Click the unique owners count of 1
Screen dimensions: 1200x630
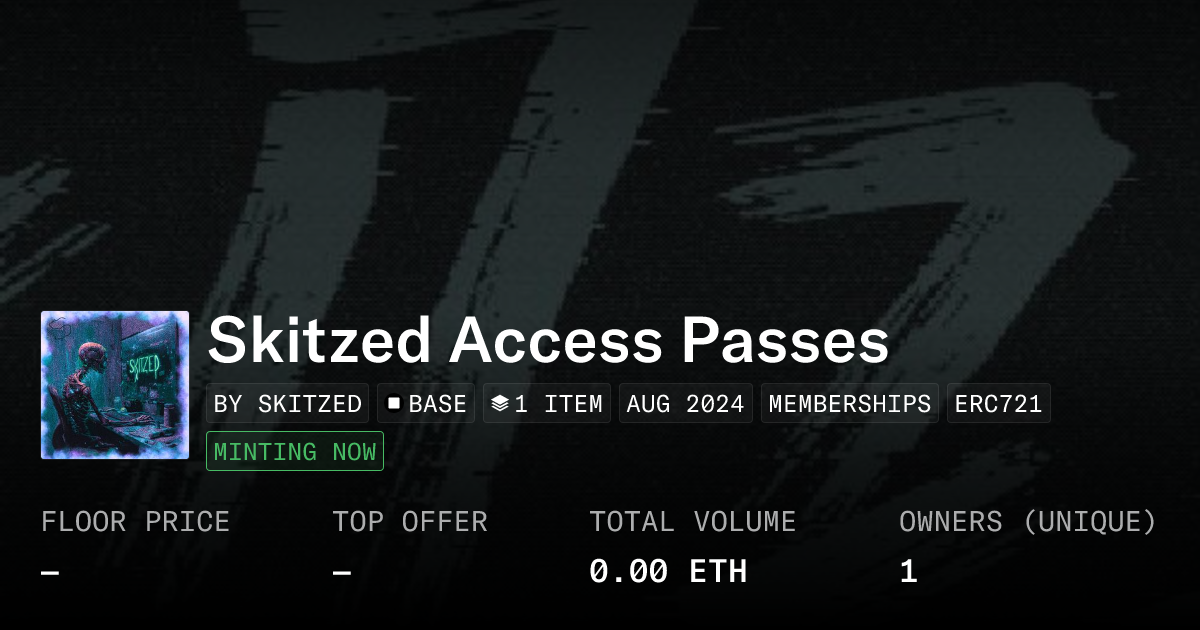click(908, 572)
